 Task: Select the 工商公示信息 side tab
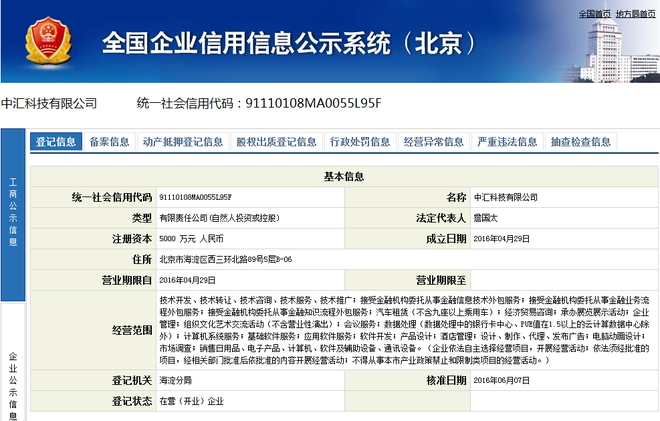(x=13, y=215)
